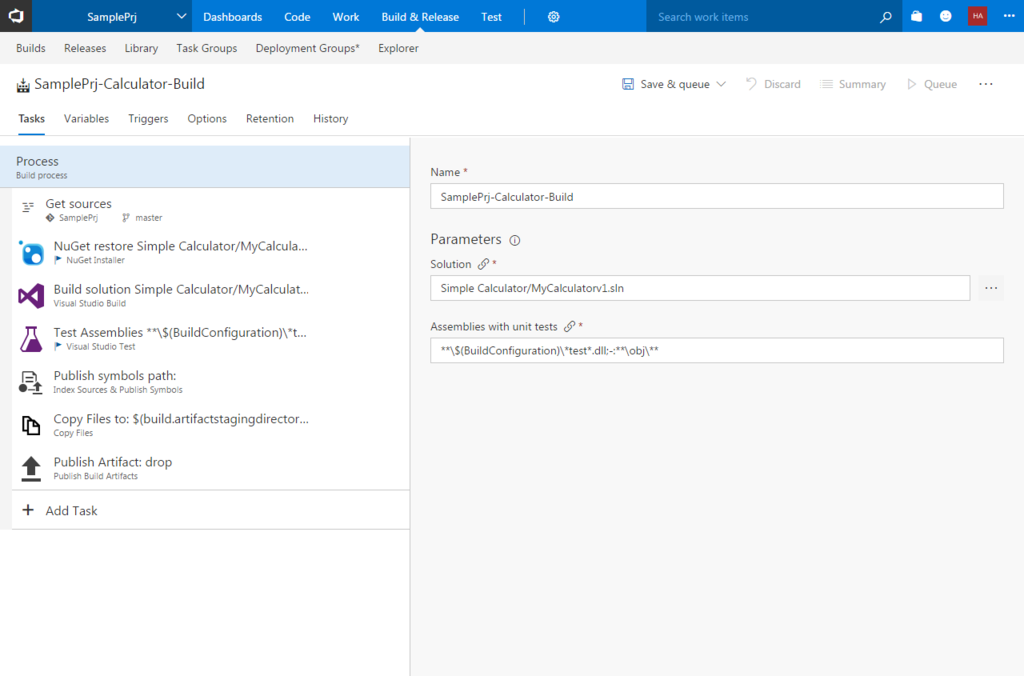
Task: Click the Save & queue button
Action: coord(667,84)
